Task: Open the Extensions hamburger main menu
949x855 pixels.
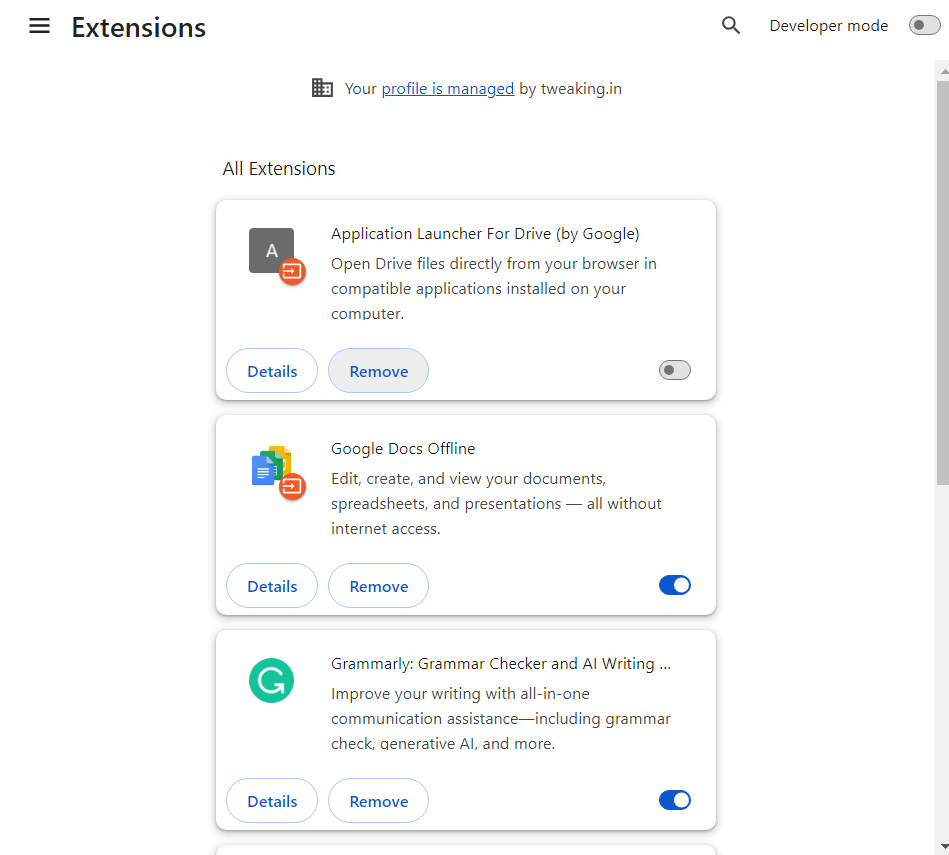Action: pyautogui.click(x=39, y=27)
